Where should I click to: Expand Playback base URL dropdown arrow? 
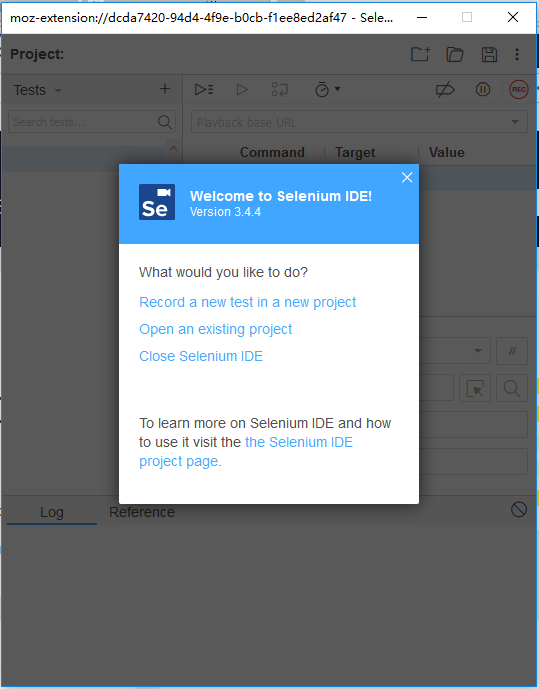515,122
